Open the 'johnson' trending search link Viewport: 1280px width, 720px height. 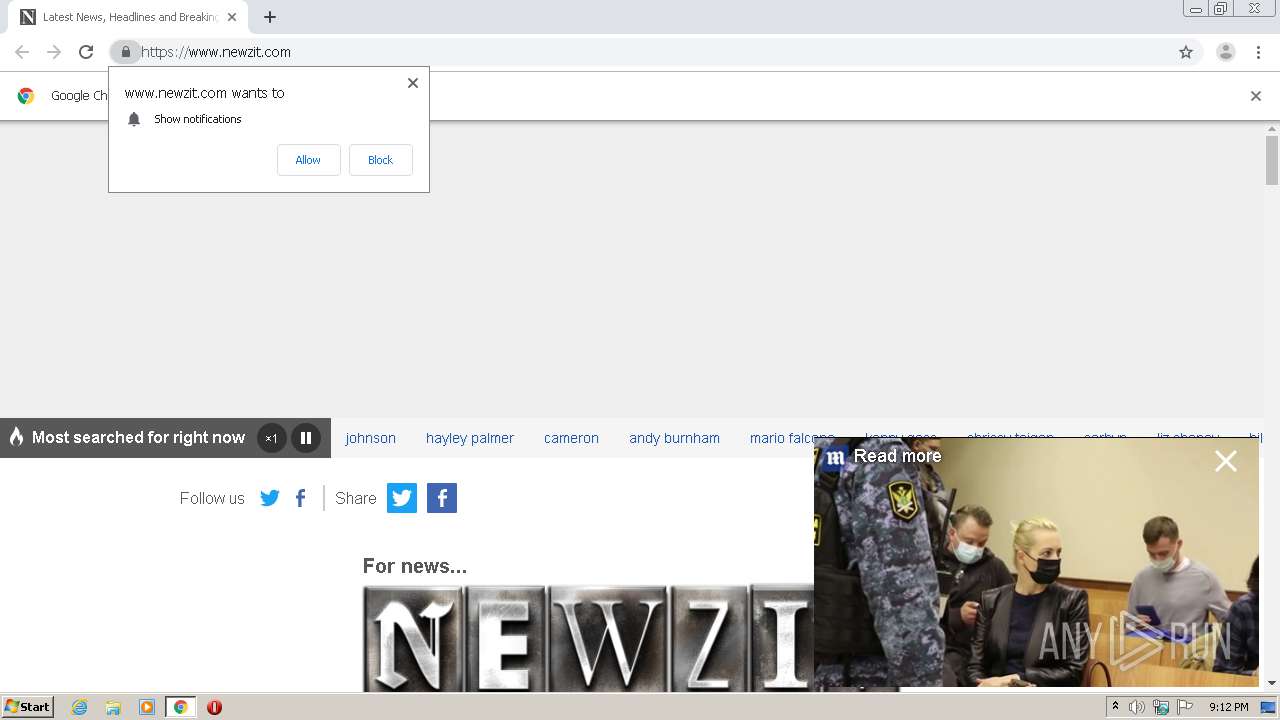pos(371,438)
